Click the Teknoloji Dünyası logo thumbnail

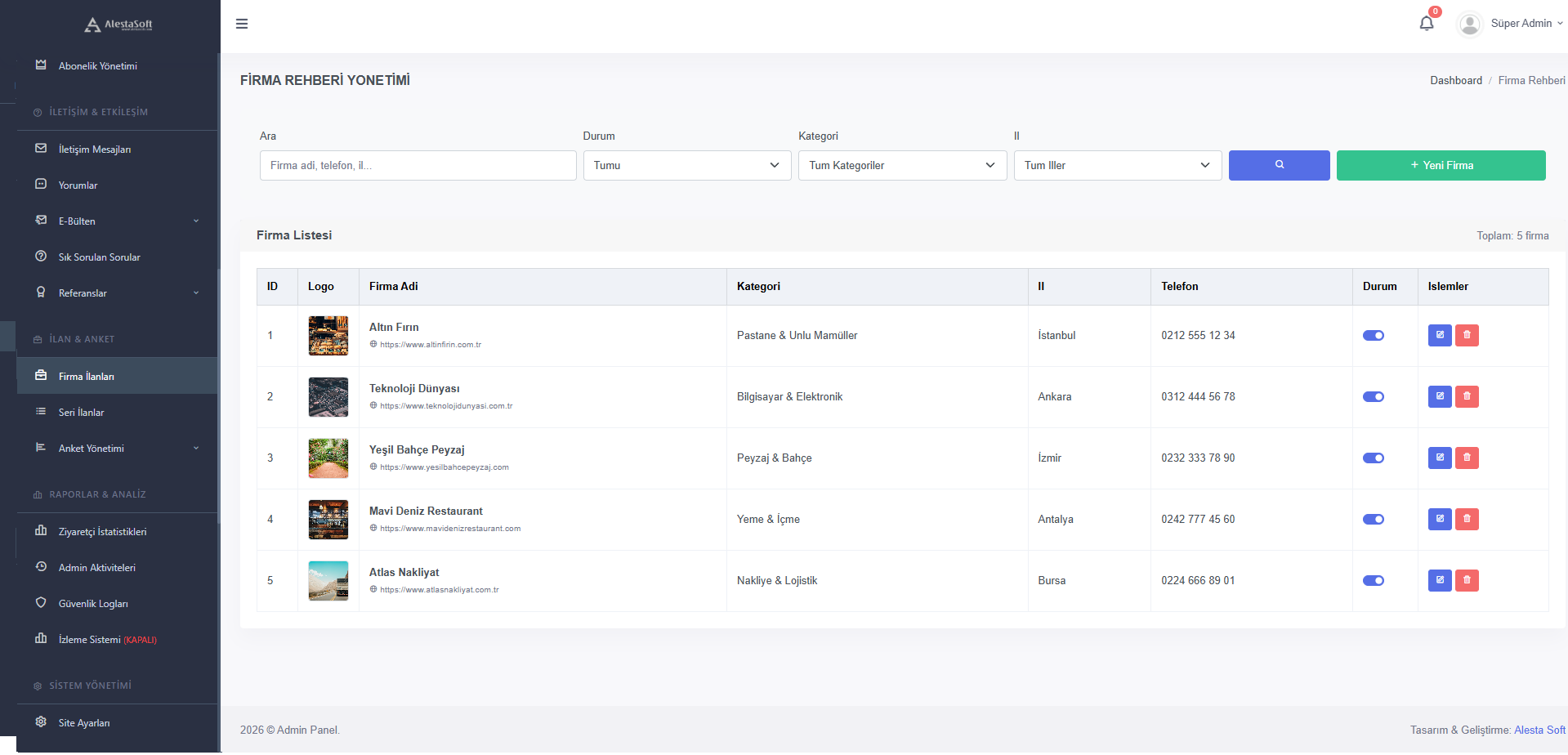tap(328, 397)
